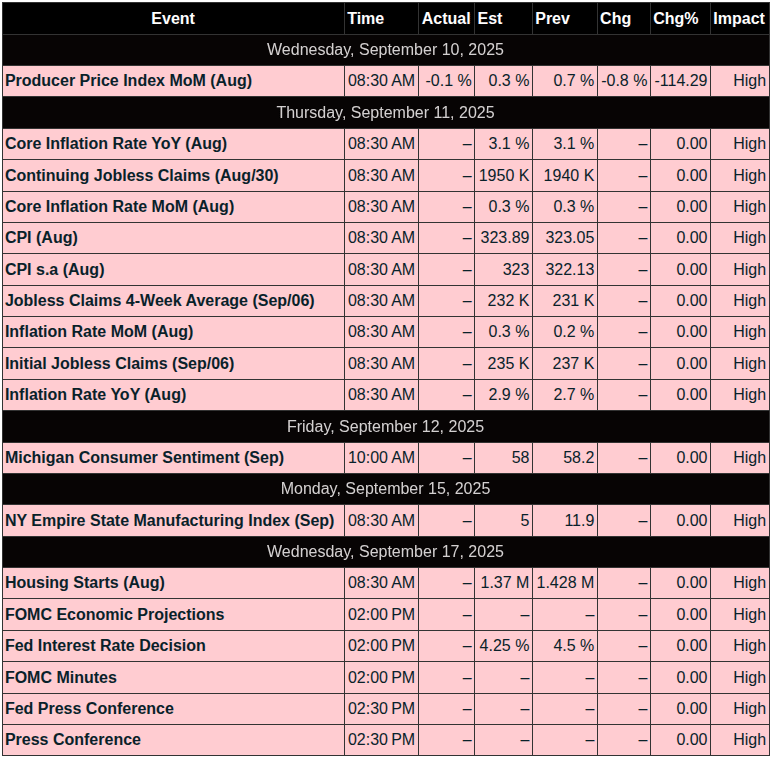
Task: Click the Chg column header
Action: pyautogui.click(x=624, y=18)
